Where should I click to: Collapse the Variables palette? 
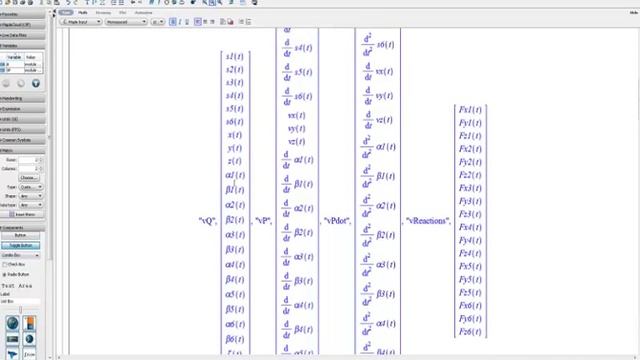pyautogui.click(x=22, y=46)
